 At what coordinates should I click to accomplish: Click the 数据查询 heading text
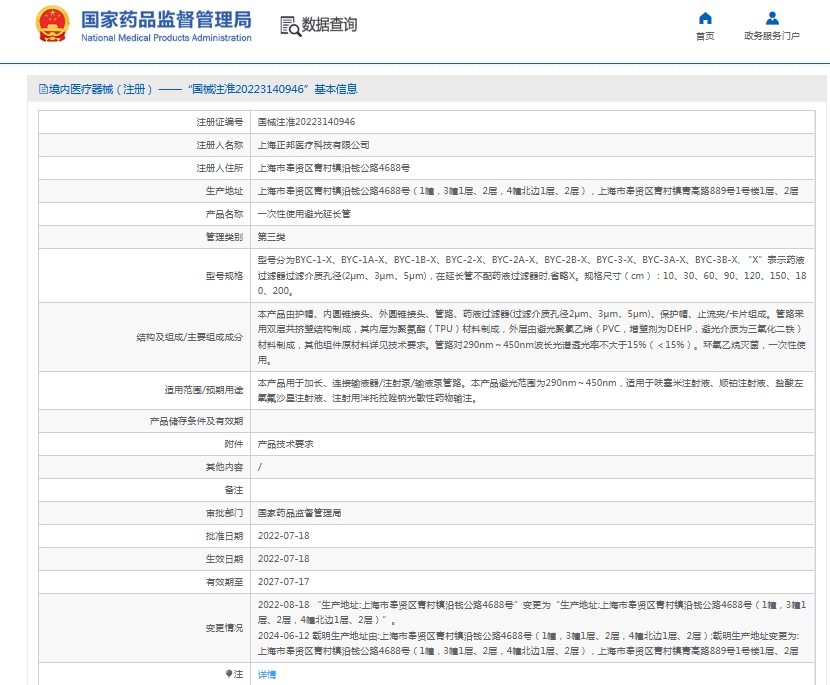click(x=329, y=24)
